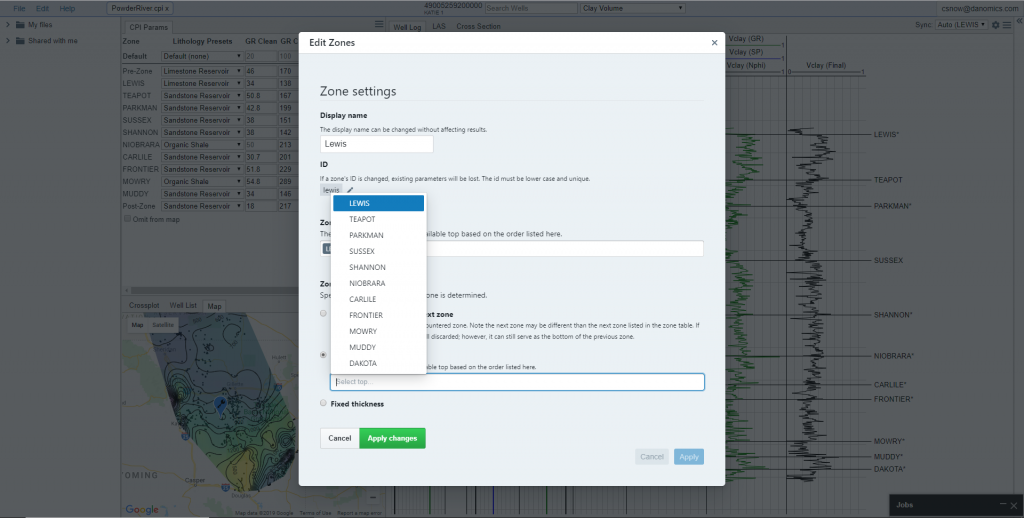
Task: Click the Google logo on the map
Action: (142, 509)
